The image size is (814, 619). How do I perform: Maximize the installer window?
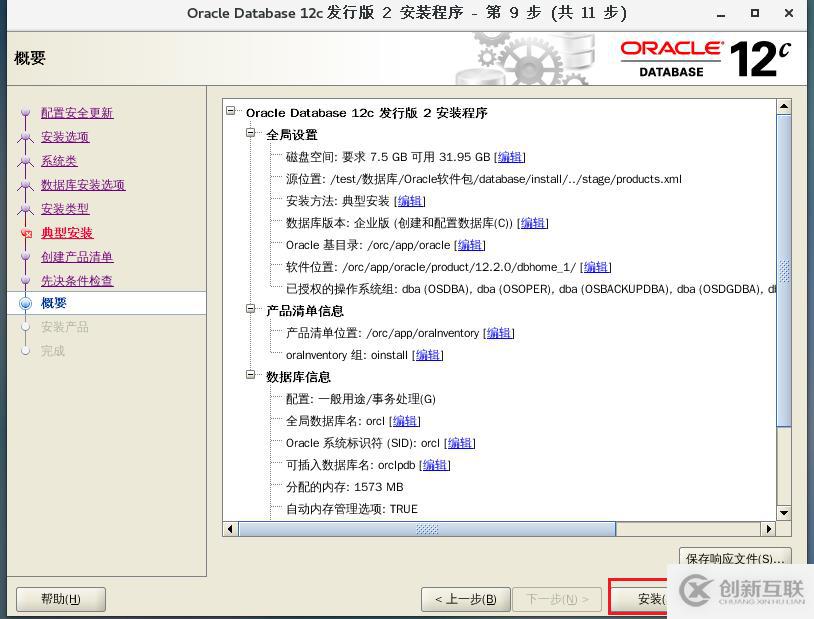coord(755,13)
